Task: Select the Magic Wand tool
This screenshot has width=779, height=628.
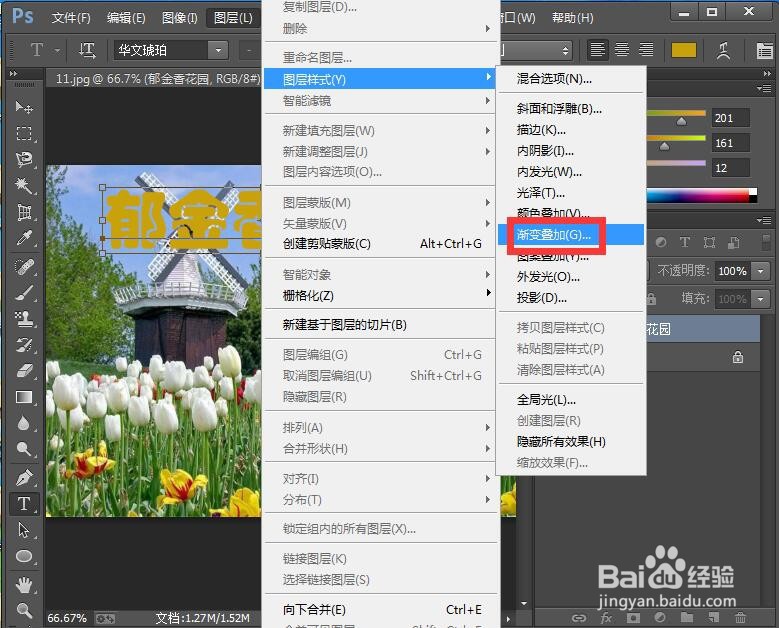Action: point(24,186)
